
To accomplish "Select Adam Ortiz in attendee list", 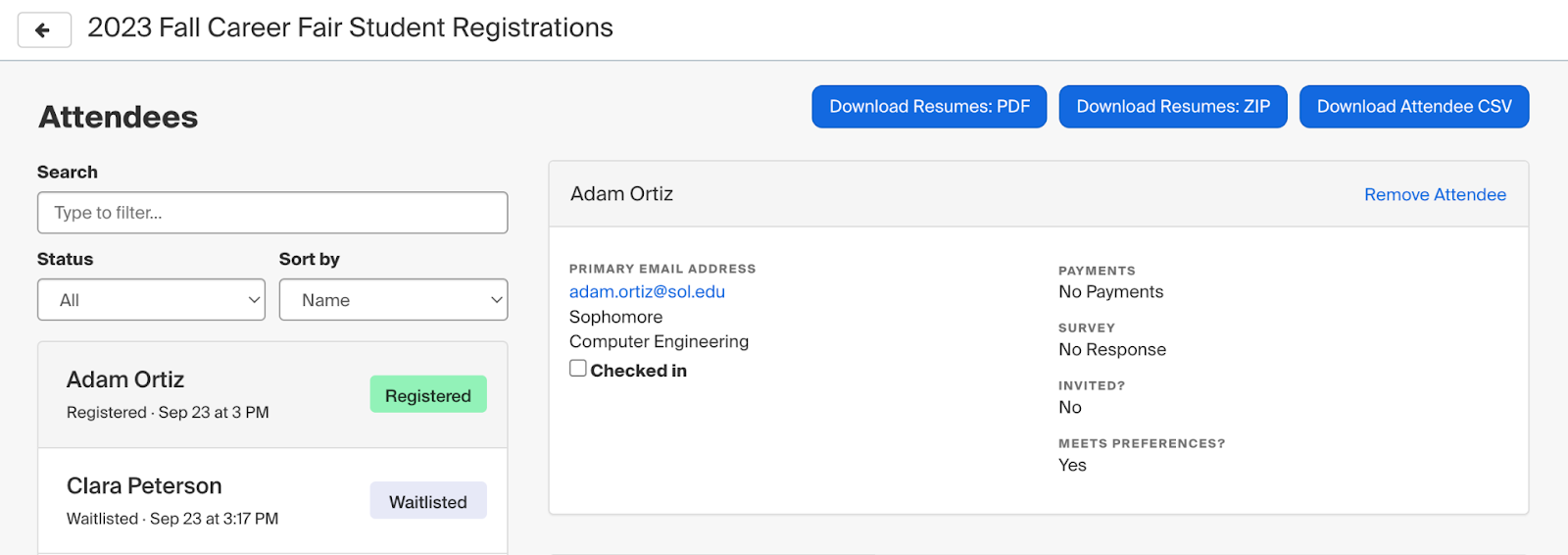I will (x=272, y=395).
